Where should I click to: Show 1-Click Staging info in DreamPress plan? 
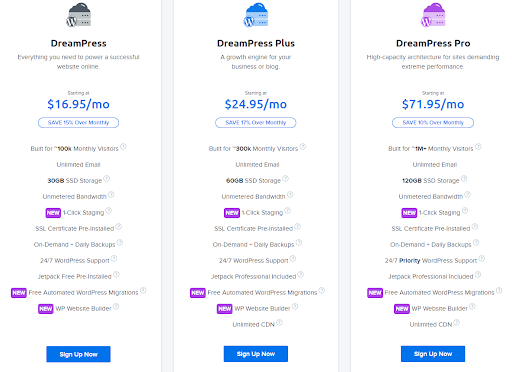(109, 211)
